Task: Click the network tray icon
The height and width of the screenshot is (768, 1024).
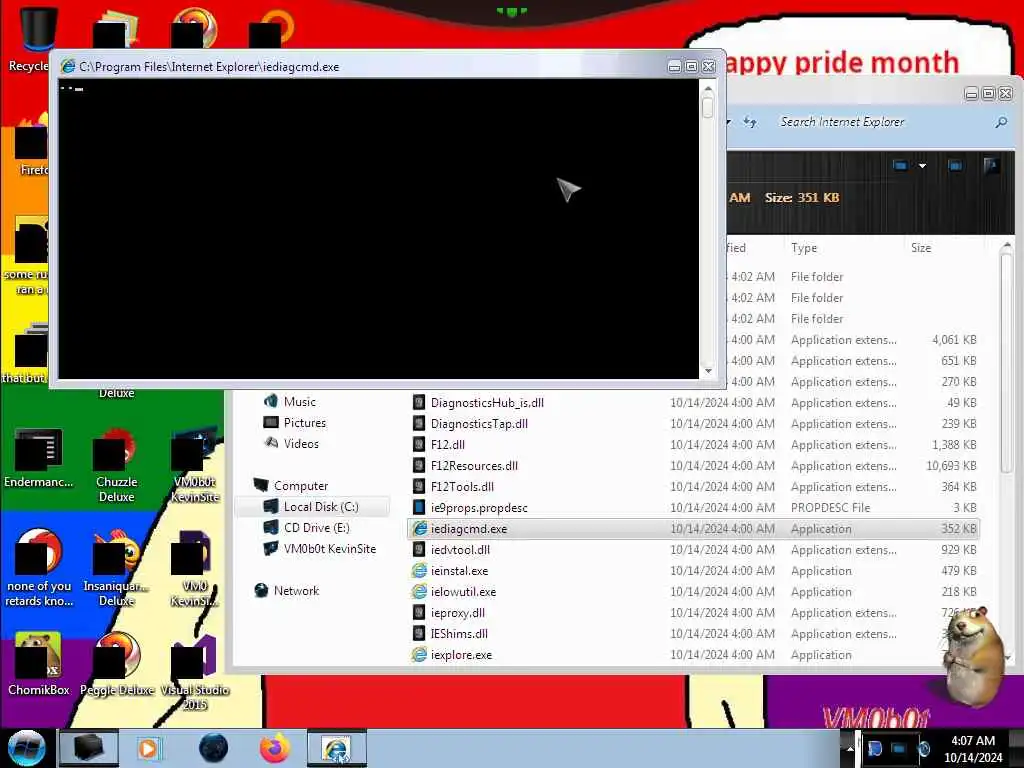Action: pyautogui.click(x=900, y=748)
